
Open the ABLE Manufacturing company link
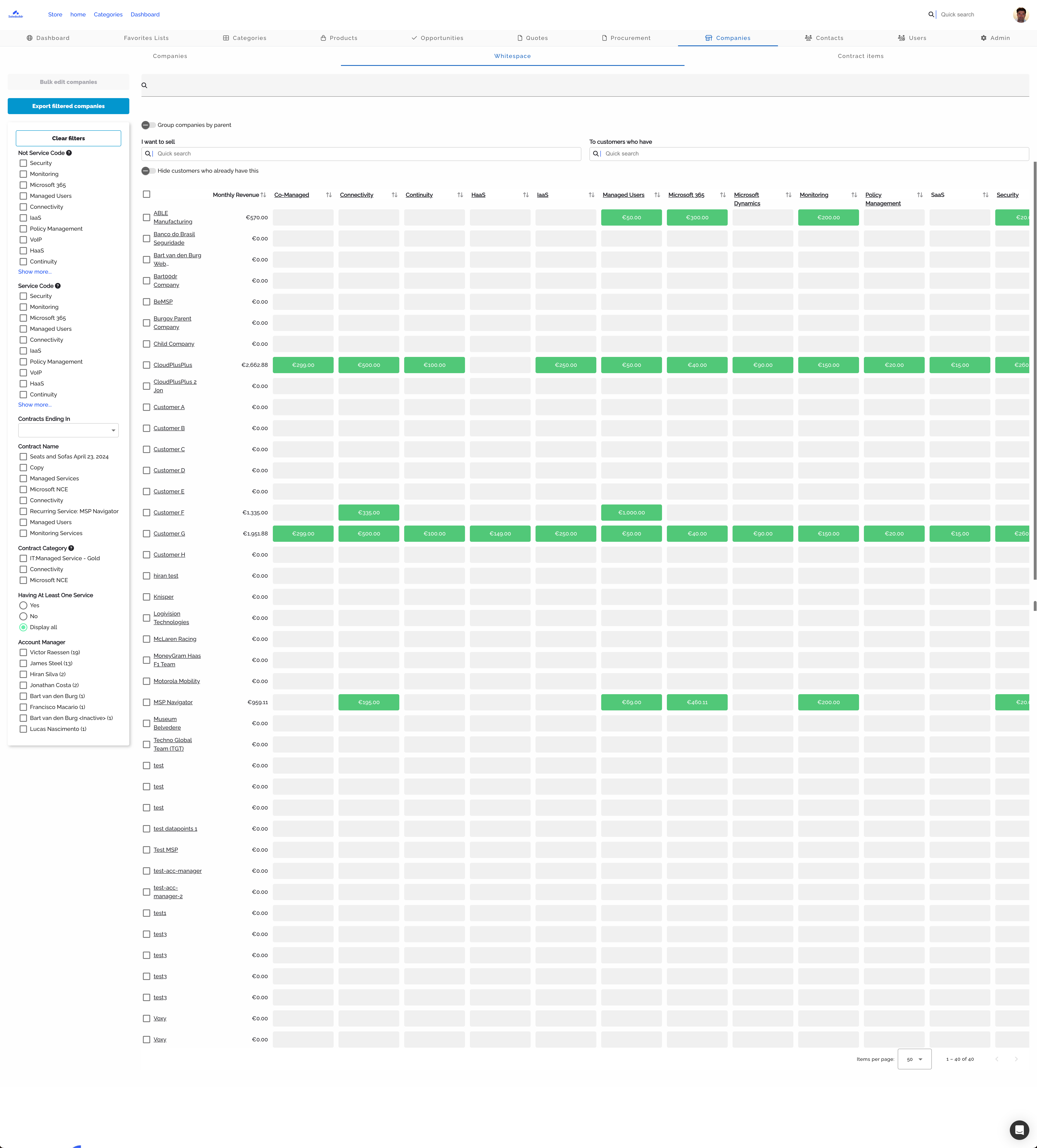pos(173,217)
